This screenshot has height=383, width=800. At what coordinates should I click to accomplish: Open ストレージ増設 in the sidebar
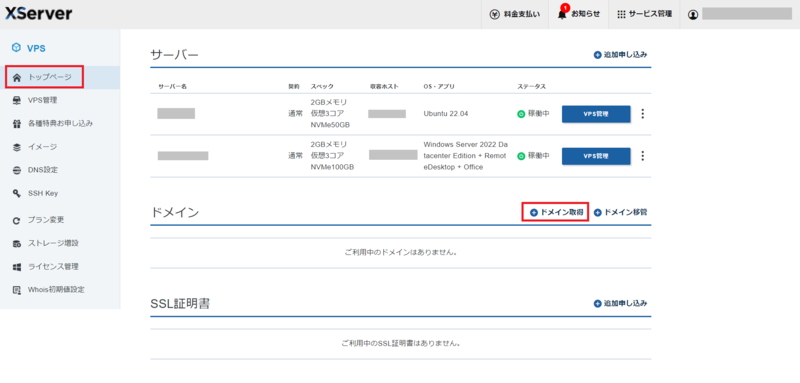pyautogui.click(x=60, y=243)
